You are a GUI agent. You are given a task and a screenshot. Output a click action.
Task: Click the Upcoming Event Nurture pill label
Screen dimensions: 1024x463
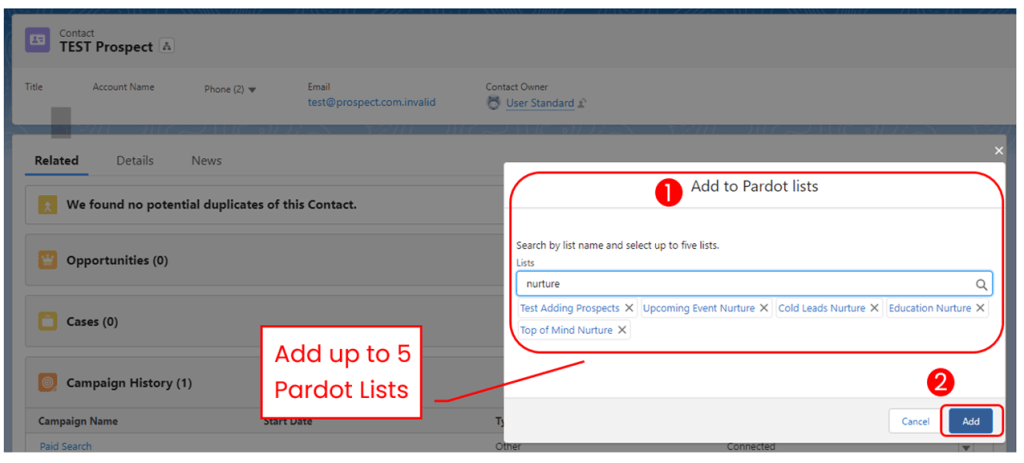699,308
